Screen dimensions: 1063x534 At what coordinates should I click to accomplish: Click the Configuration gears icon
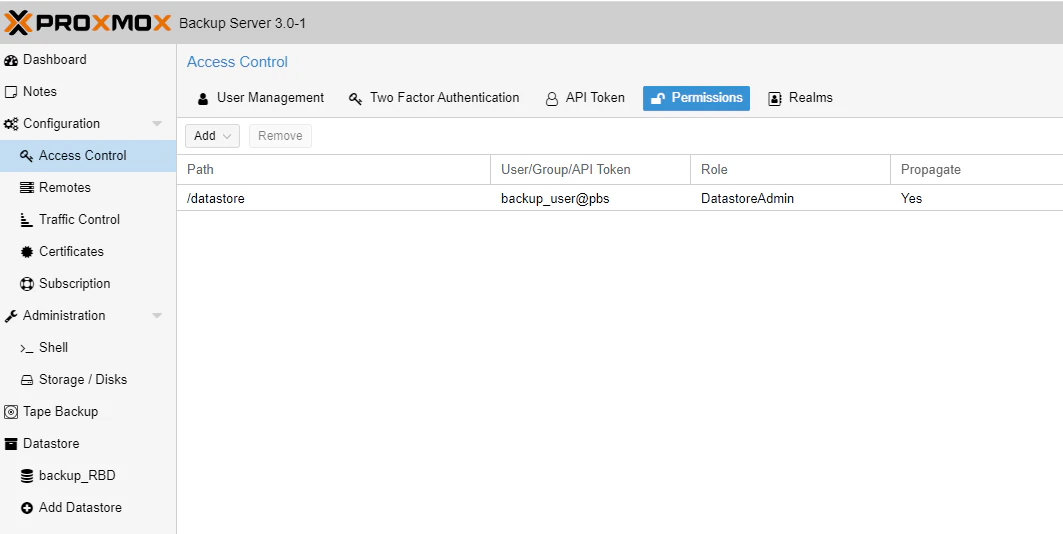[11, 124]
